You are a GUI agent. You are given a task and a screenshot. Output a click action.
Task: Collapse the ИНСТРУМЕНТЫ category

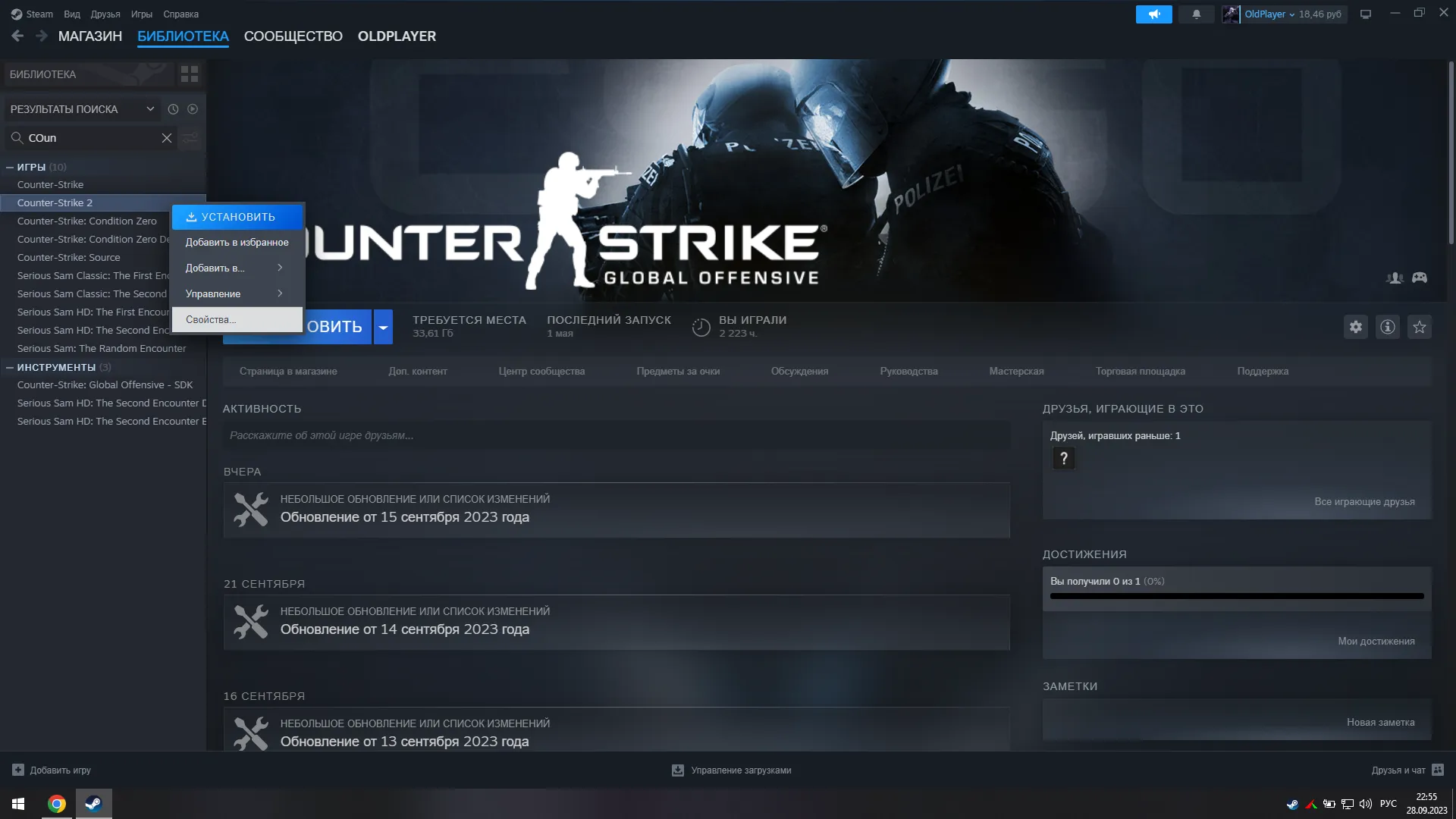[10, 367]
